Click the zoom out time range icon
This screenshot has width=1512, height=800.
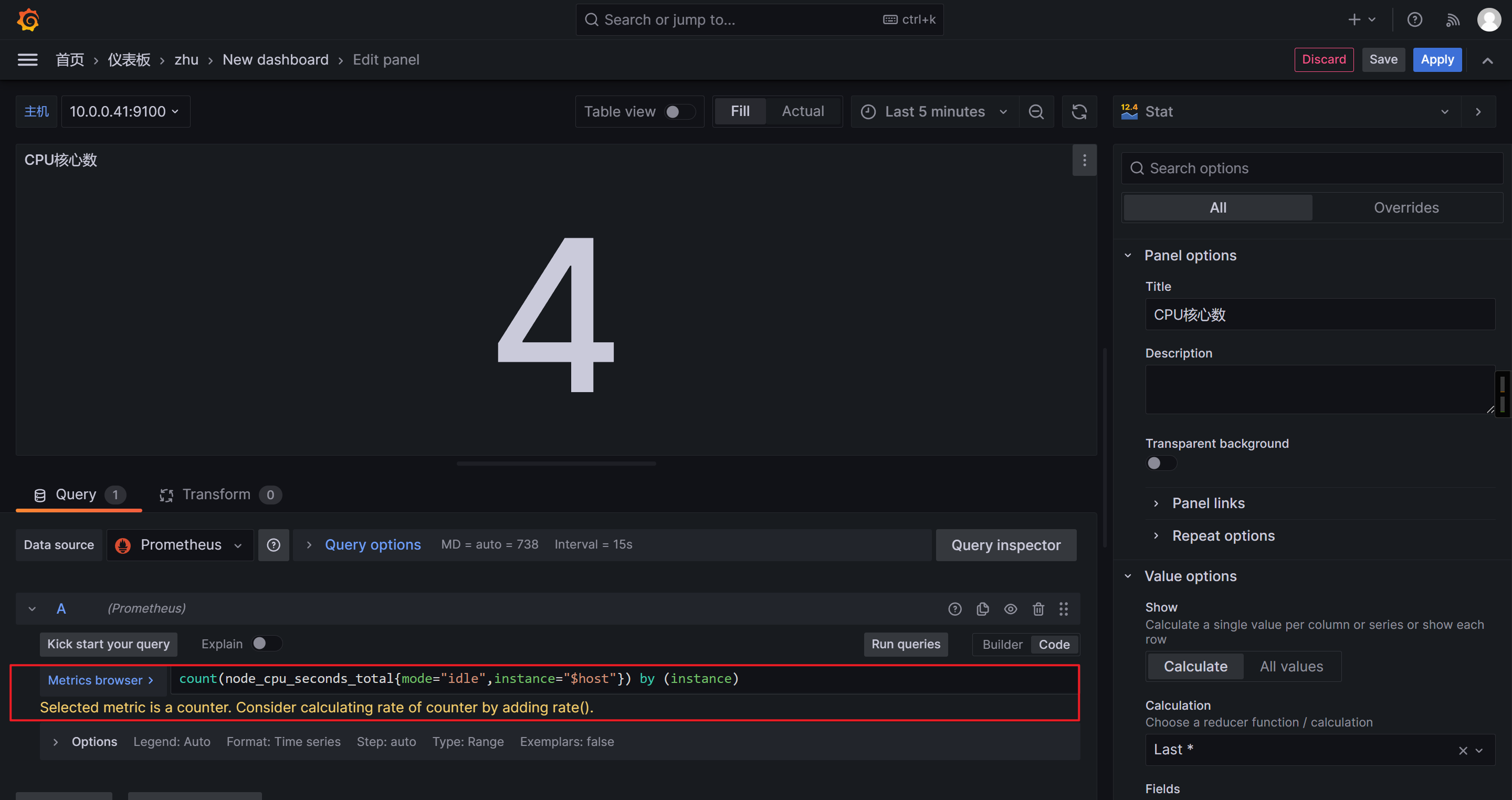[1036, 111]
